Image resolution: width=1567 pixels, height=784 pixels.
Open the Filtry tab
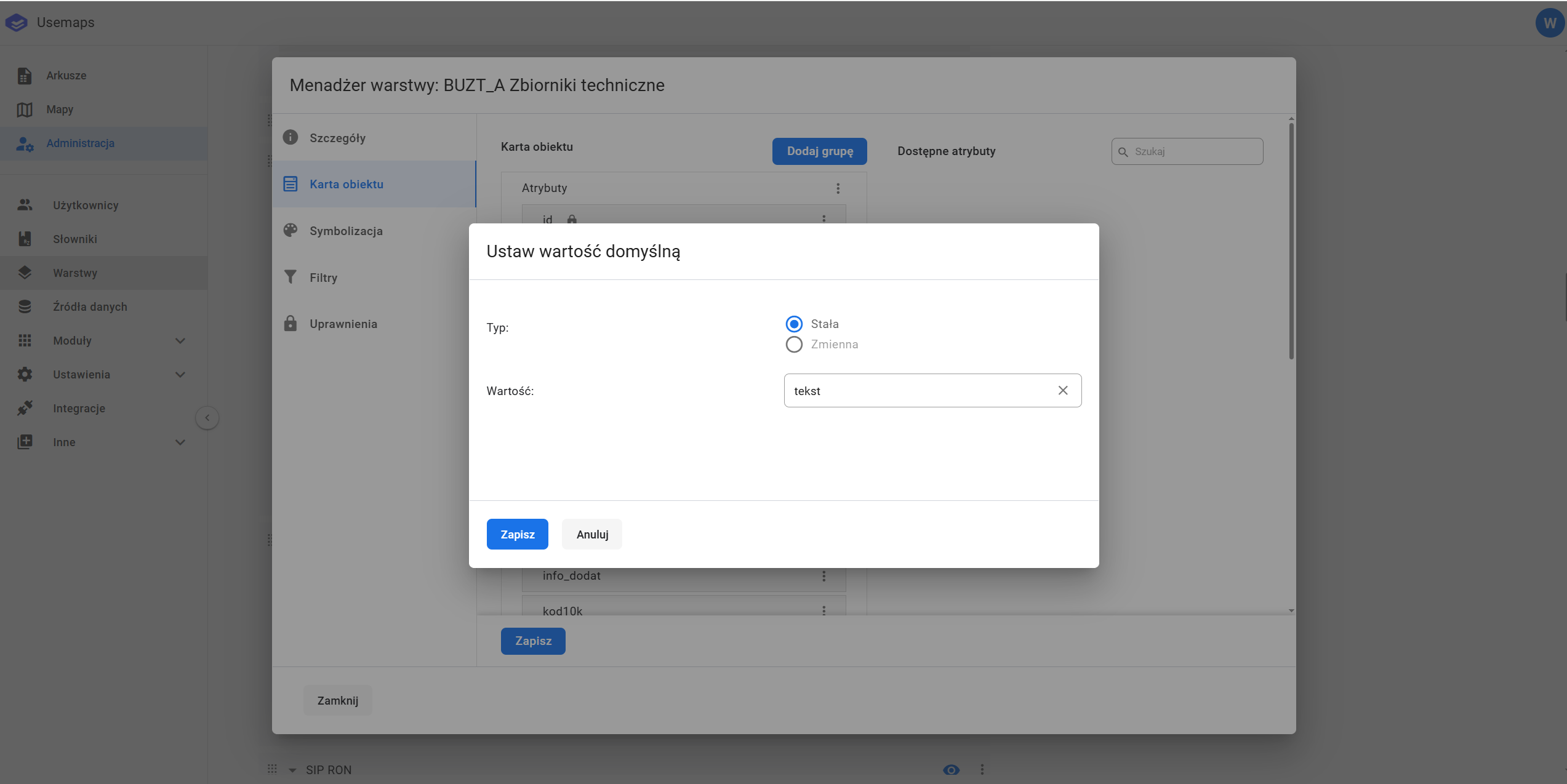pyautogui.click(x=323, y=278)
